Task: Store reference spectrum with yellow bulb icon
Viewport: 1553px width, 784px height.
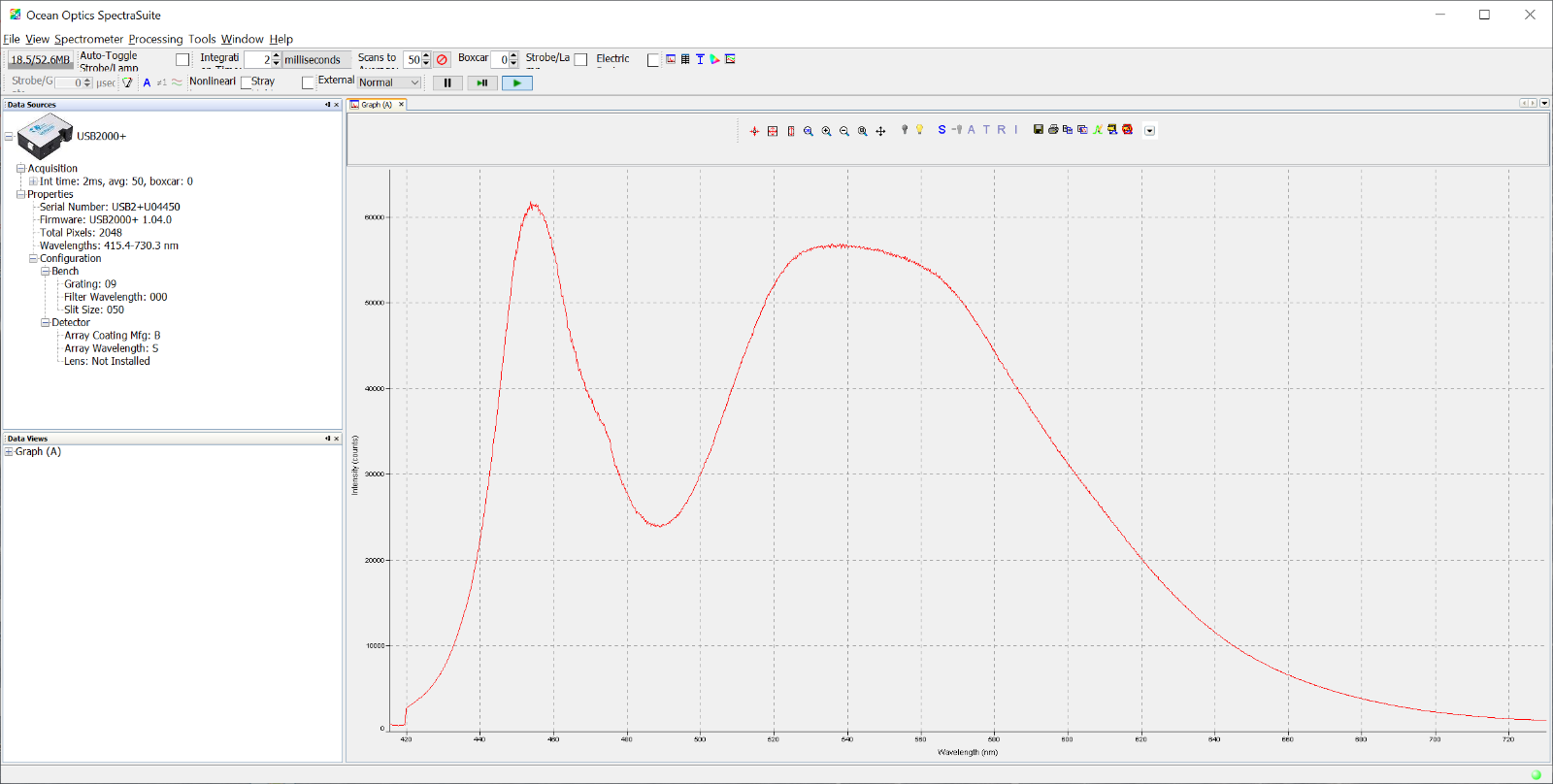Action: [919, 129]
